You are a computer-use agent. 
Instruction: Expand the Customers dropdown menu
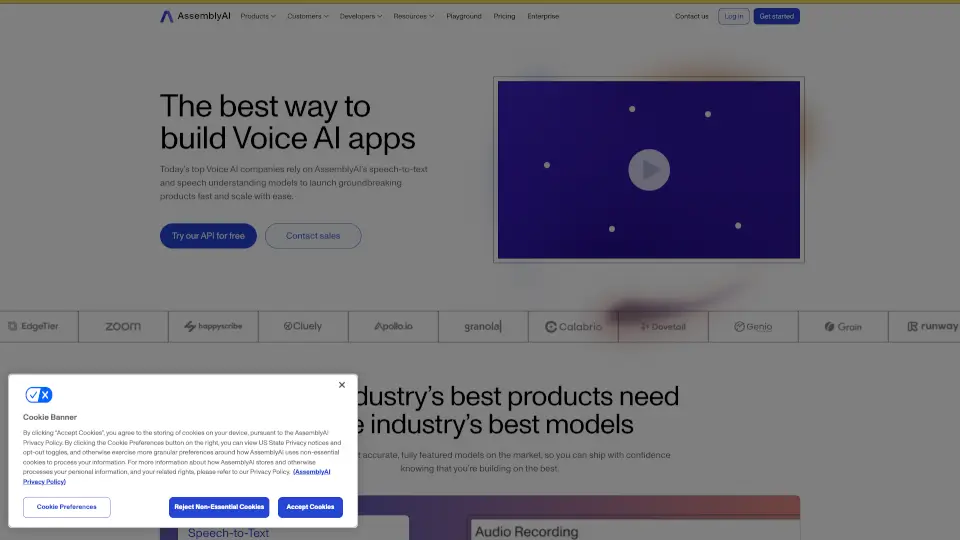(x=308, y=16)
